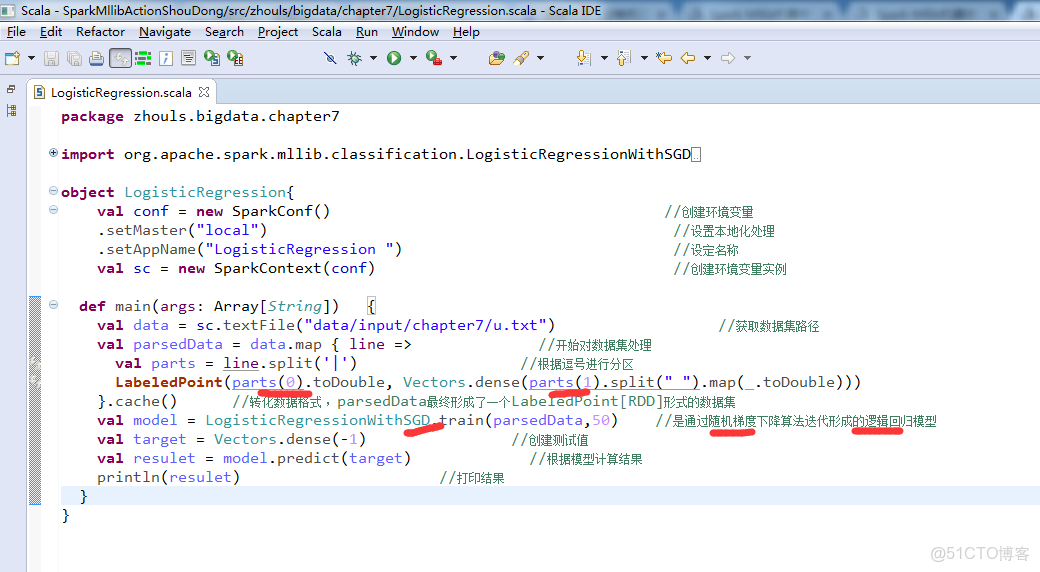The height and width of the screenshot is (572, 1040).
Task: Collapse the val conf folding marker
Action: pyautogui.click(x=53, y=210)
